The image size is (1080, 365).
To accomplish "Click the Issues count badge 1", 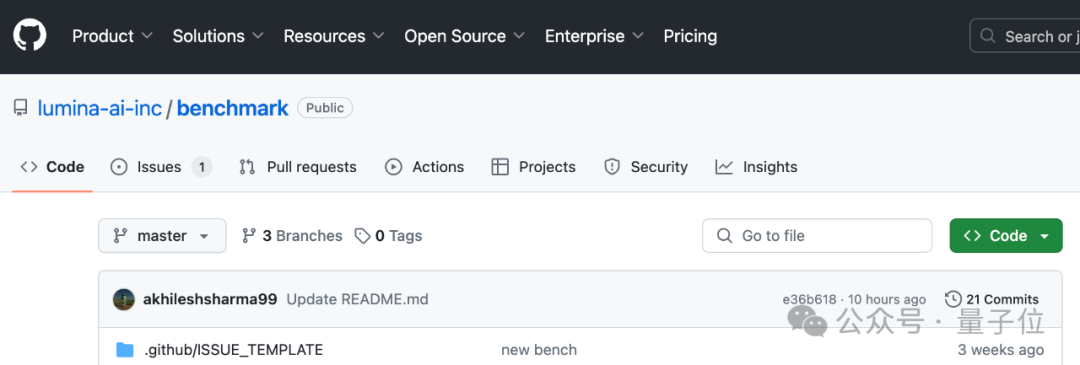I will point(202,167).
